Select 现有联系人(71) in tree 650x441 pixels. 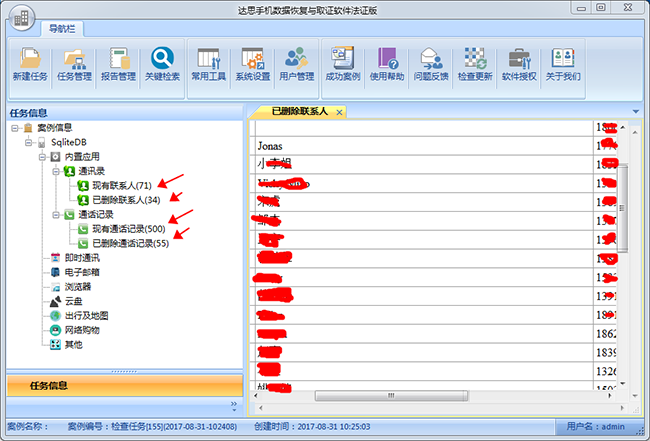coord(122,185)
